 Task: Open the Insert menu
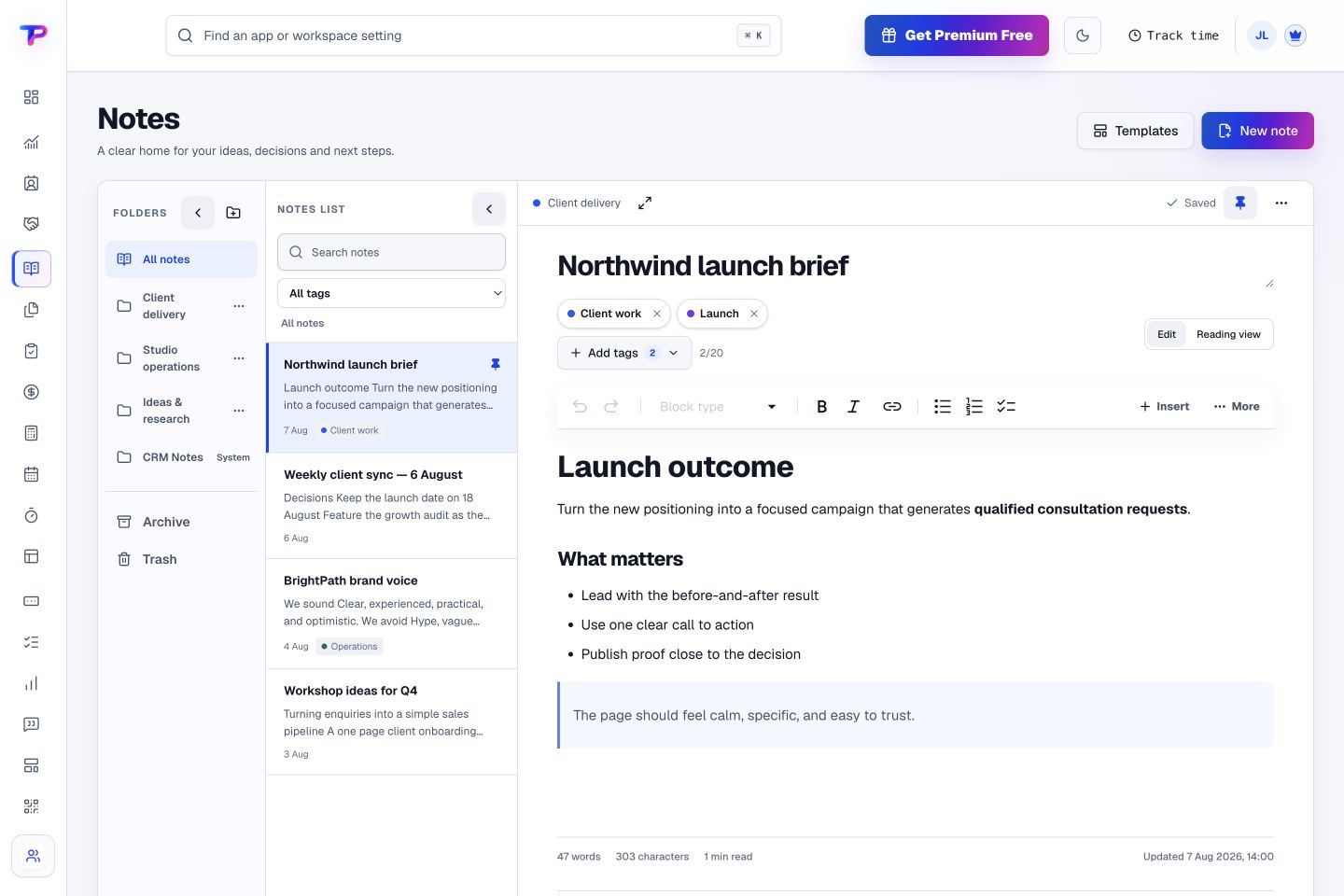pos(1165,406)
